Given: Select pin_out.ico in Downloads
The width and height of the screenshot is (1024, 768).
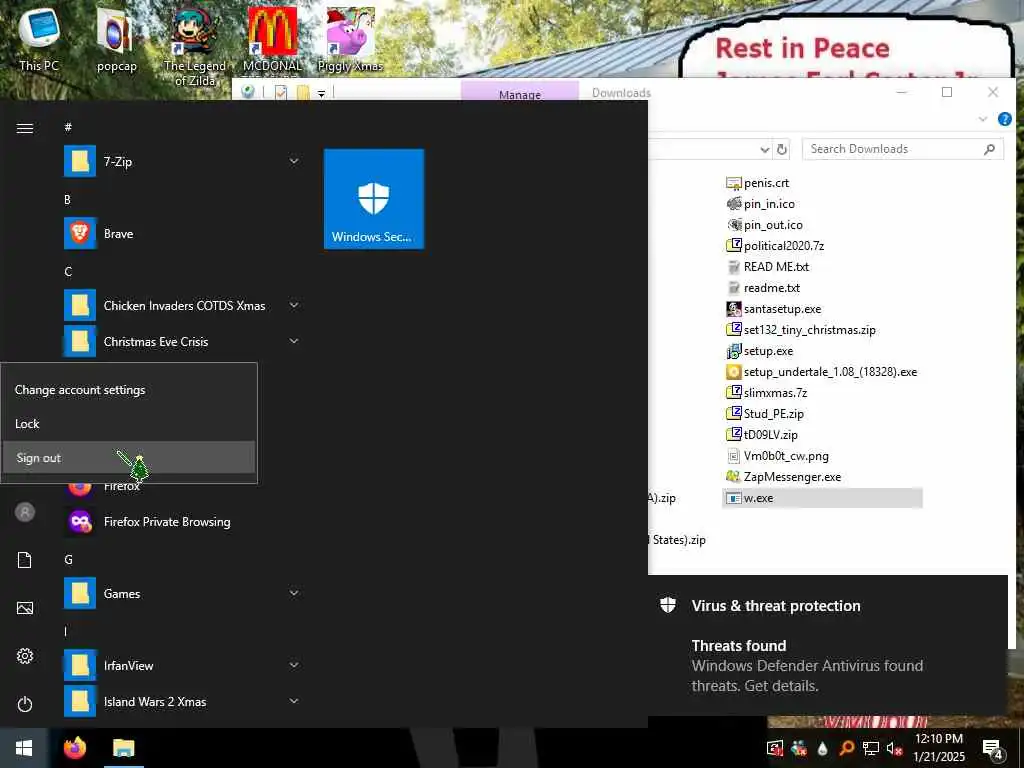Looking at the screenshot, I should tap(764, 225).
